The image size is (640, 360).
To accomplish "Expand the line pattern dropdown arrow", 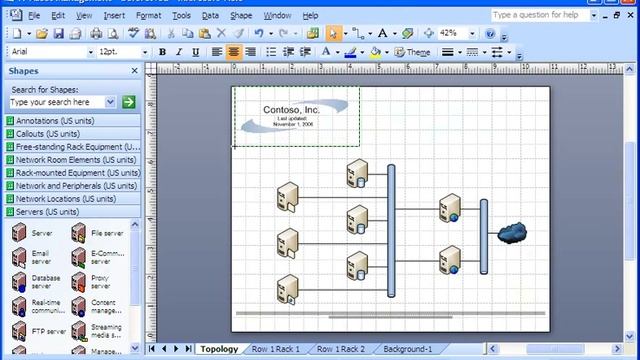I will coord(484,52).
